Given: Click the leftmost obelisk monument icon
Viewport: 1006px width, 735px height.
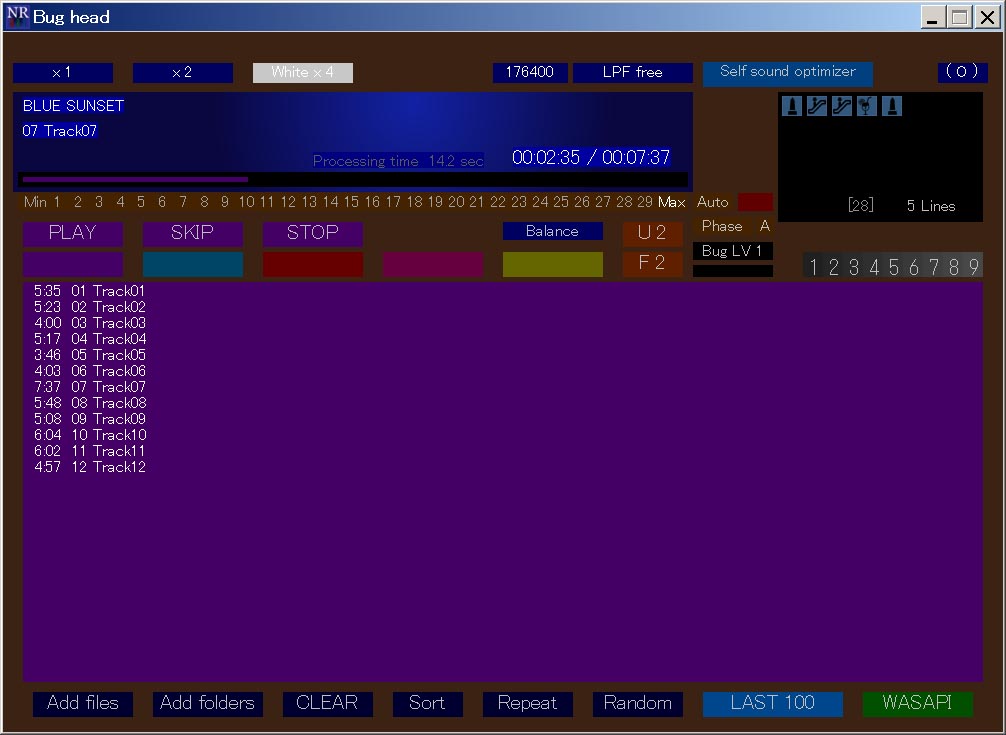Looking at the screenshot, I should (791, 106).
